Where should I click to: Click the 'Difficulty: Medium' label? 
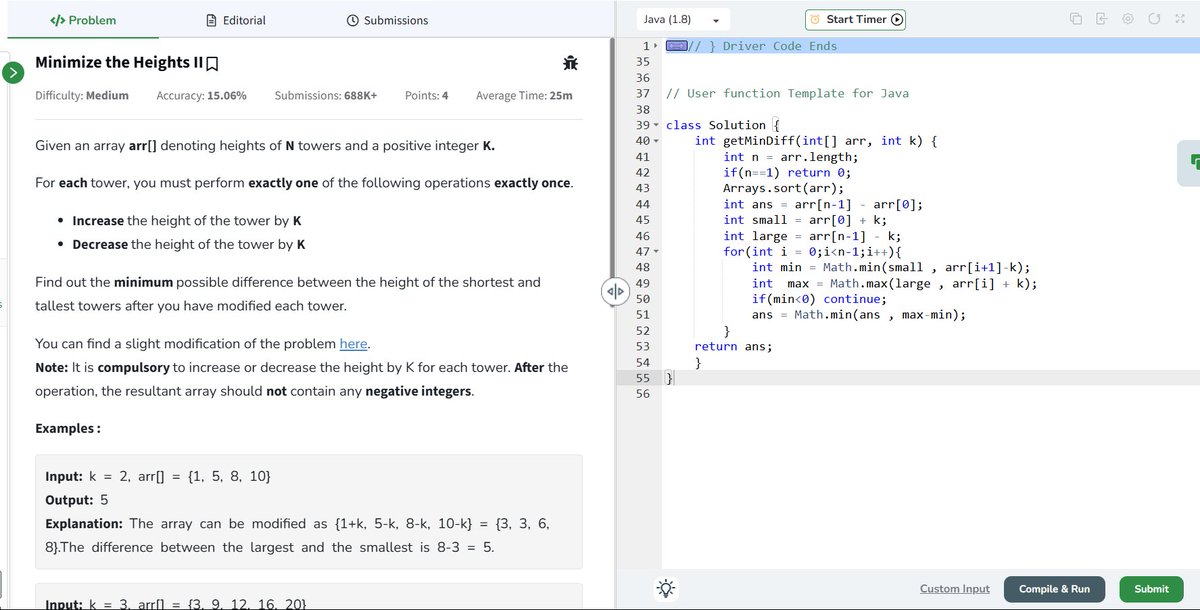coord(82,95)
